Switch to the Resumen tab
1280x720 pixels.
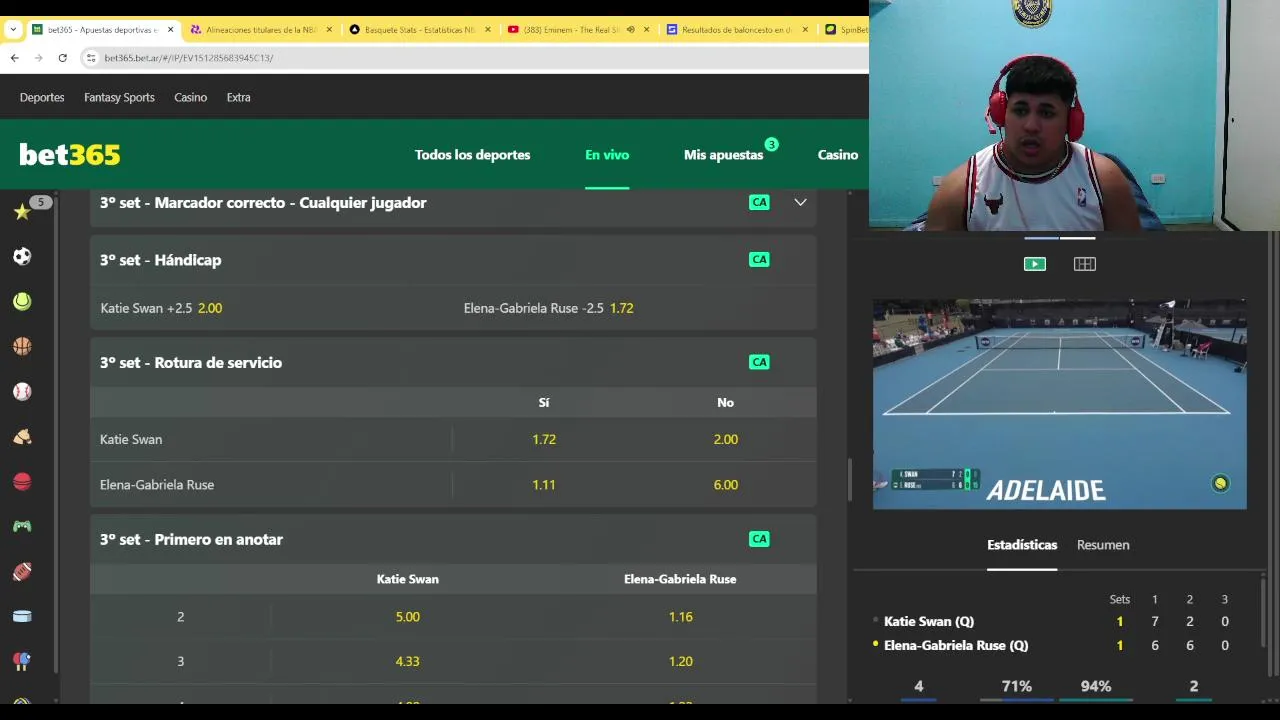click(x=1103, y=545)
